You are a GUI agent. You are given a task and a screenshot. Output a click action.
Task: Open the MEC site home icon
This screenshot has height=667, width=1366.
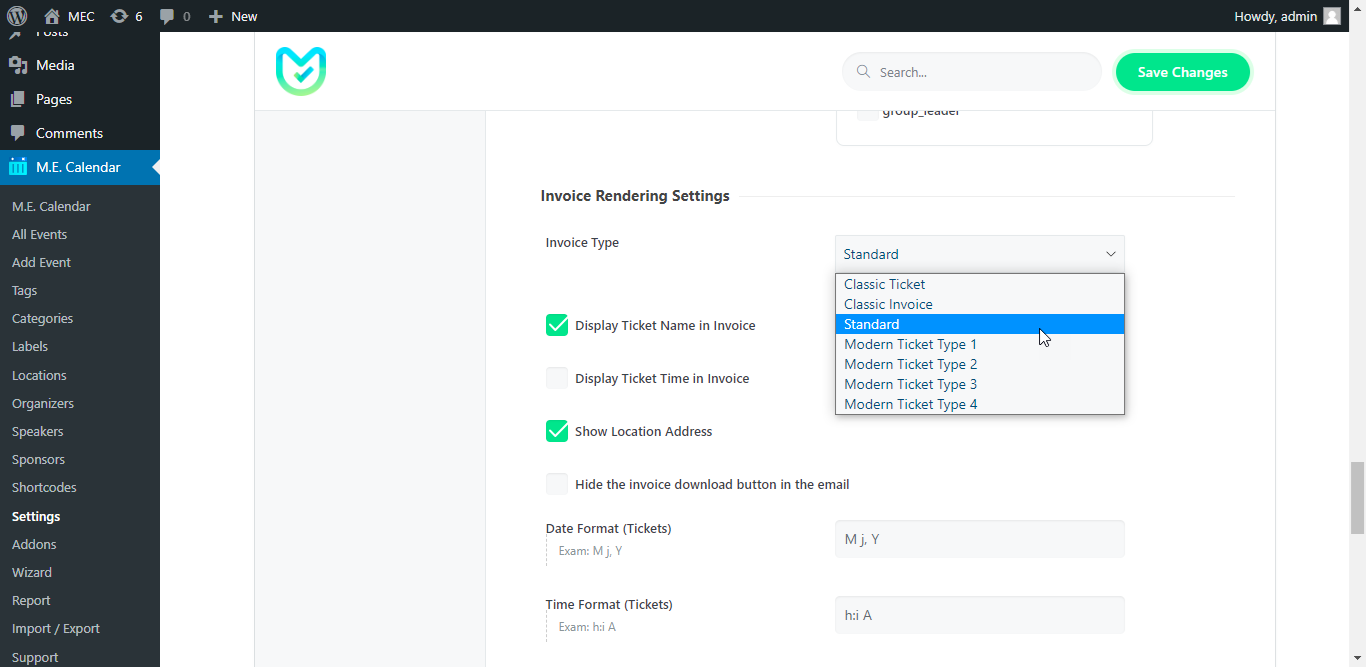[52, 16]
